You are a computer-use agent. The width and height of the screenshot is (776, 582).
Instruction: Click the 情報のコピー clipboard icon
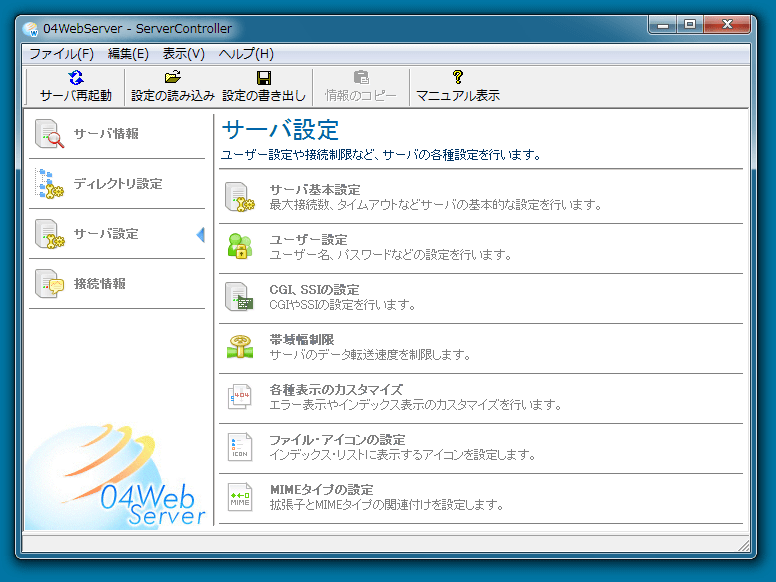click(x=361, y=77)
